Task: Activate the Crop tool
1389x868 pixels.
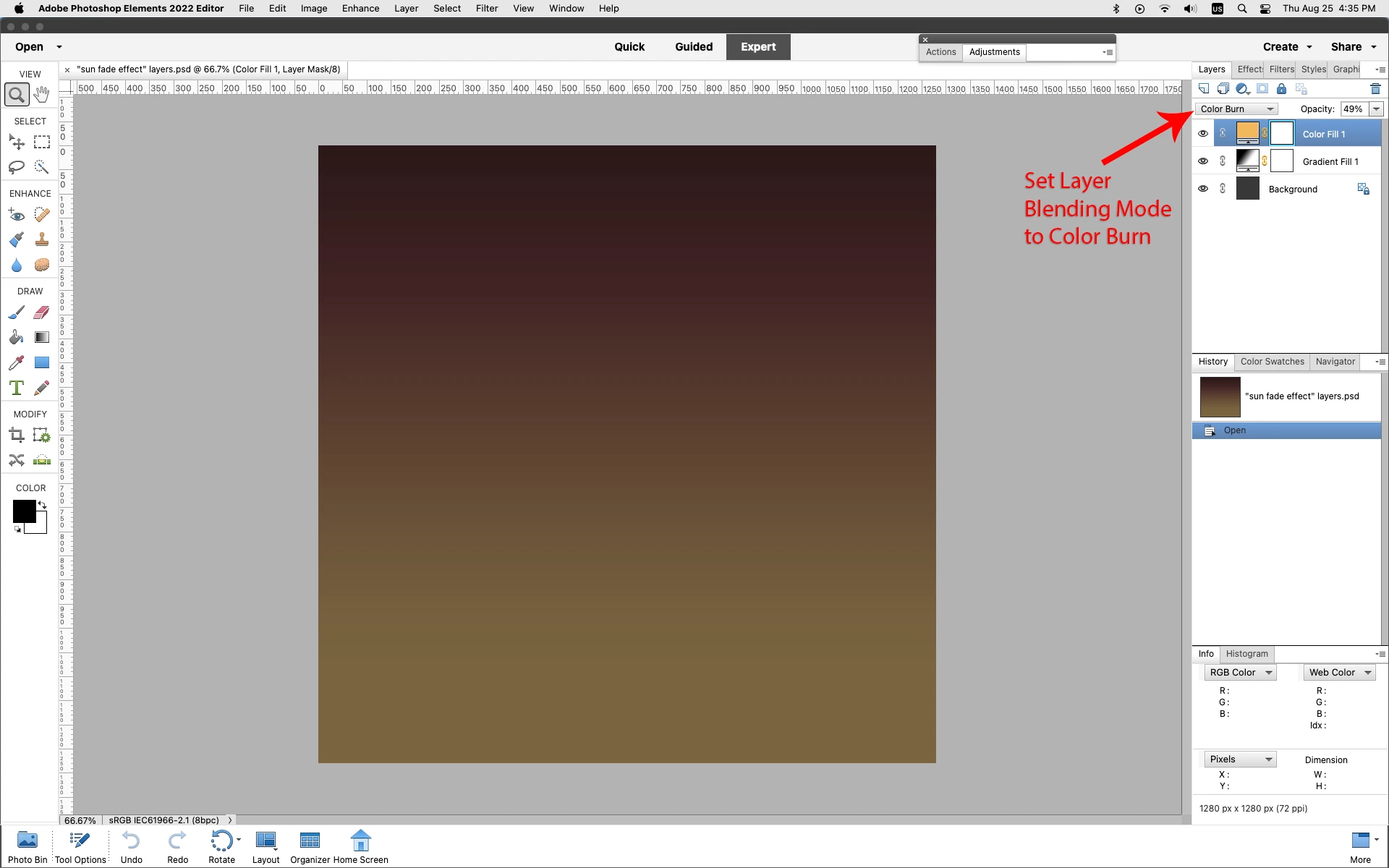Action: click(16, 435)
